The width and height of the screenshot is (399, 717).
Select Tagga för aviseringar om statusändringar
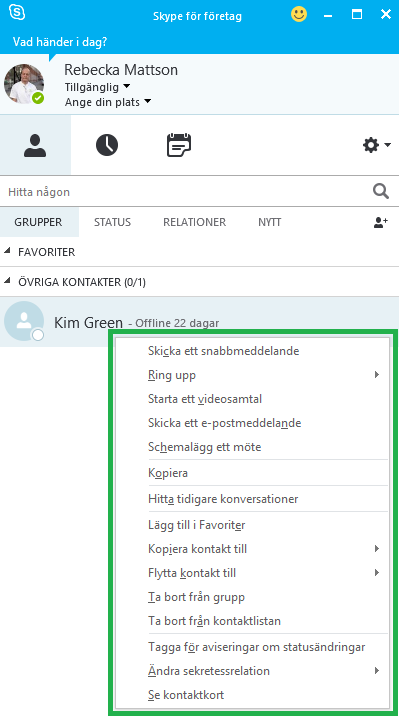point(252,647)
